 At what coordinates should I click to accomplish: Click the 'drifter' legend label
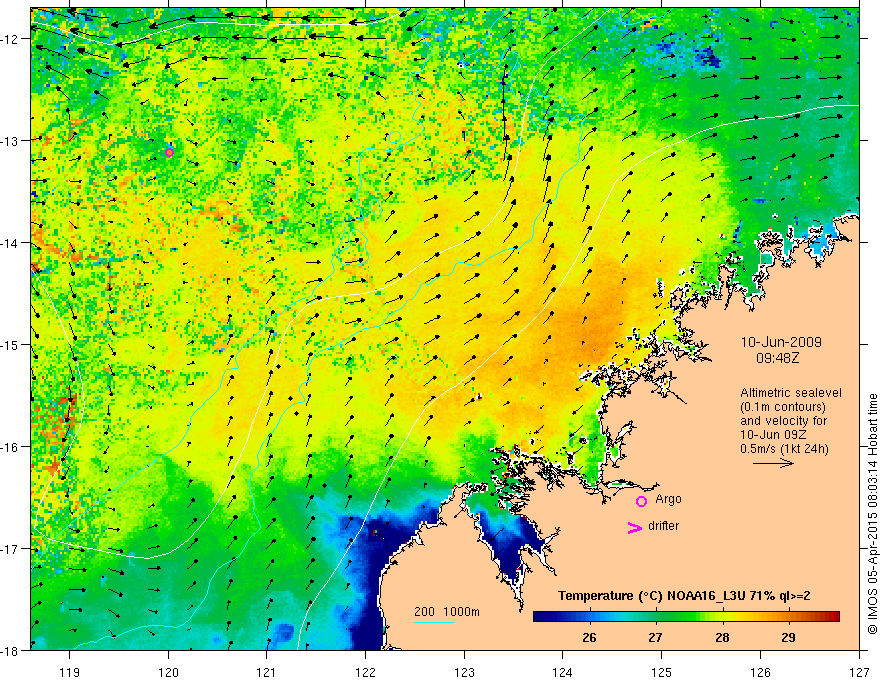click(x=663, y=526)
